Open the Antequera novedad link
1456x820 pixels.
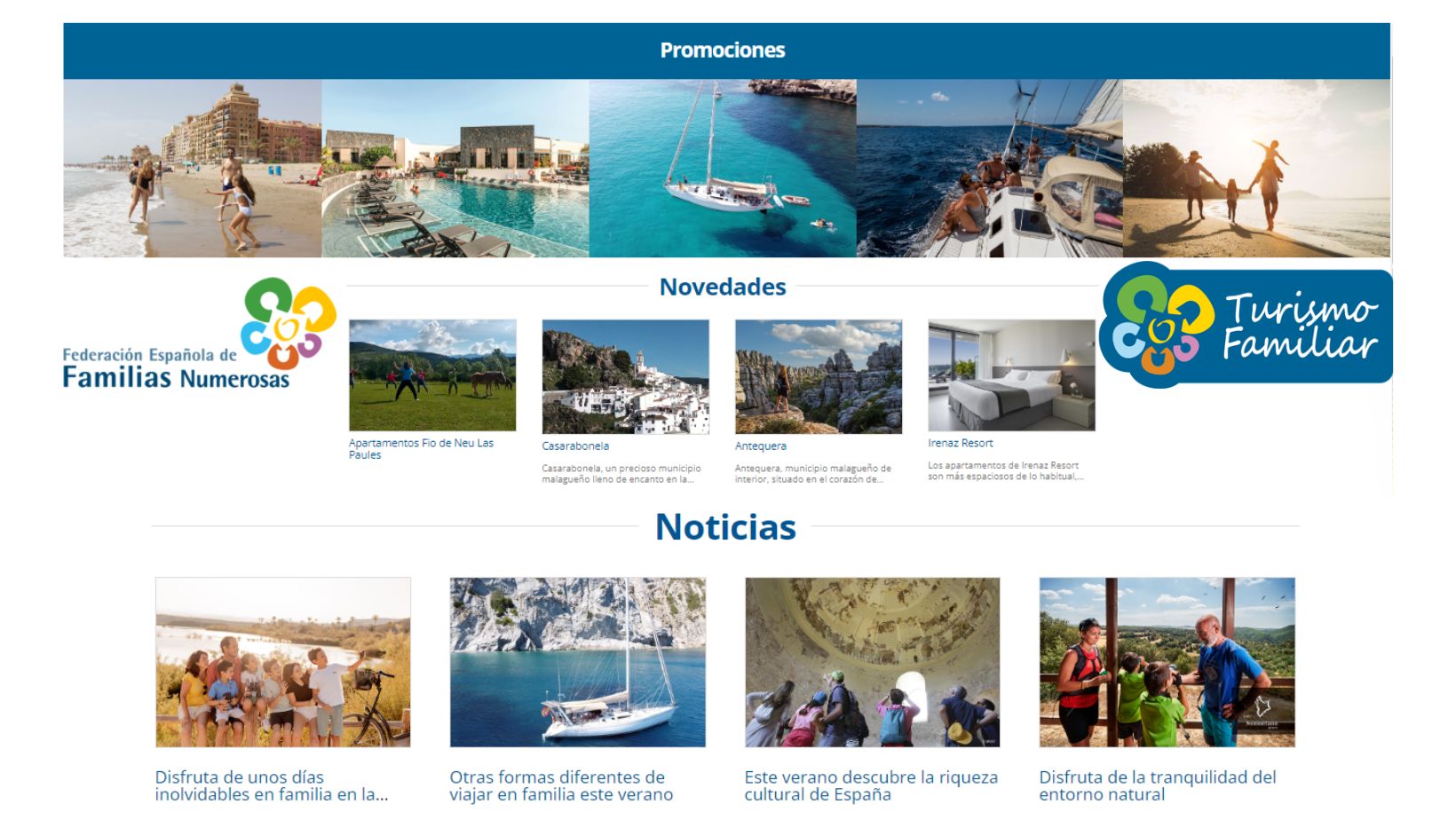tap(761, 446)
